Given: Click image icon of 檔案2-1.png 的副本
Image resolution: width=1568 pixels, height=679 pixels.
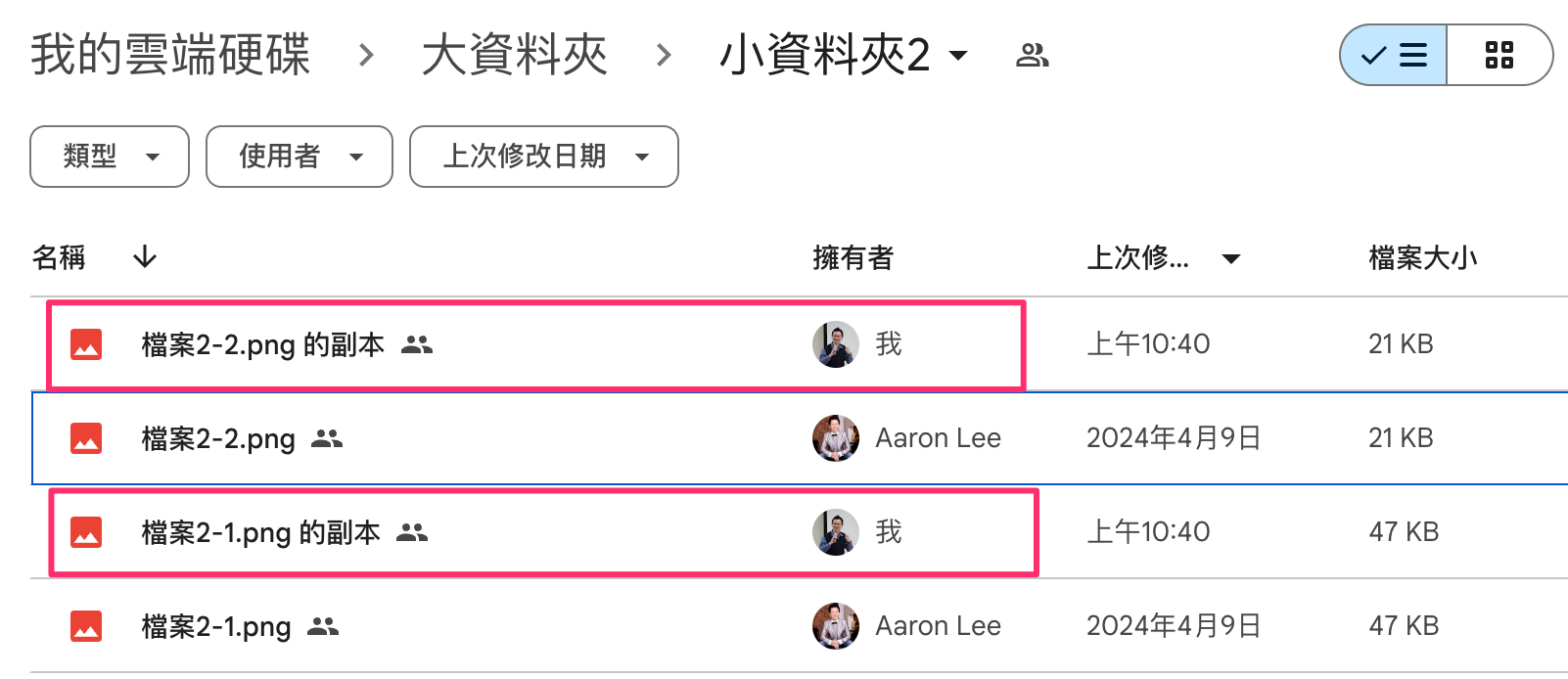Looking at the screenshot, I should tap(86, 532).
